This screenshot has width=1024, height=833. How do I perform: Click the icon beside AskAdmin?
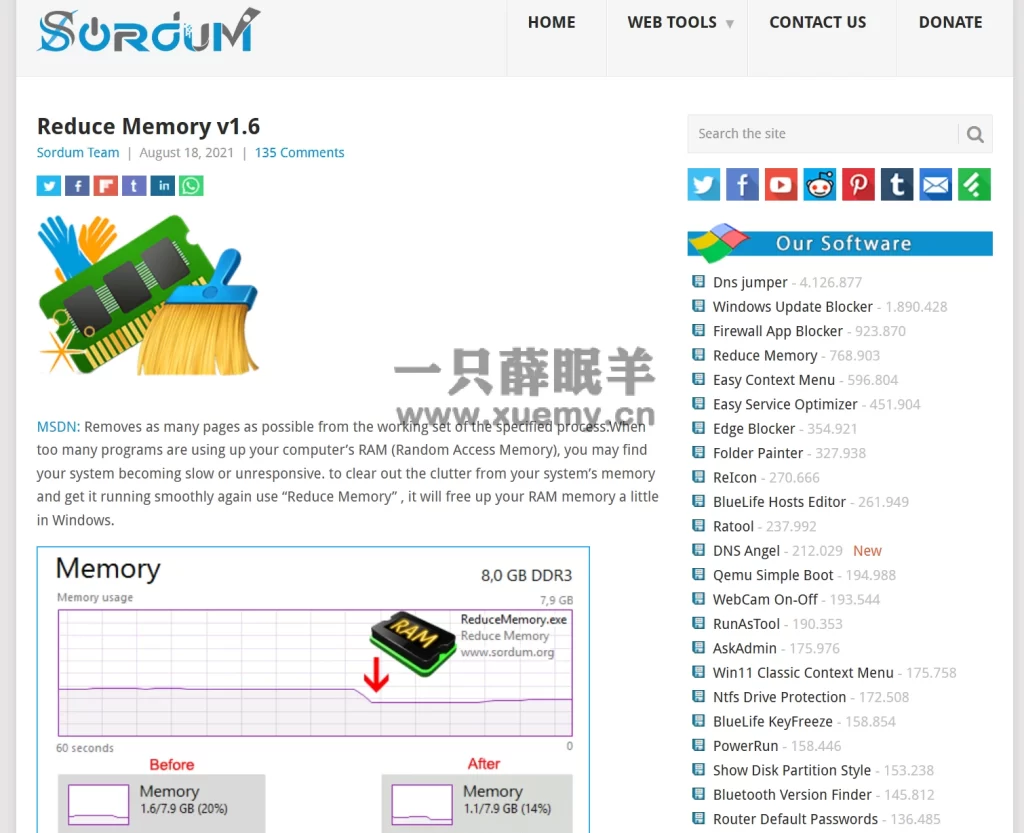(x=698, y=648)
